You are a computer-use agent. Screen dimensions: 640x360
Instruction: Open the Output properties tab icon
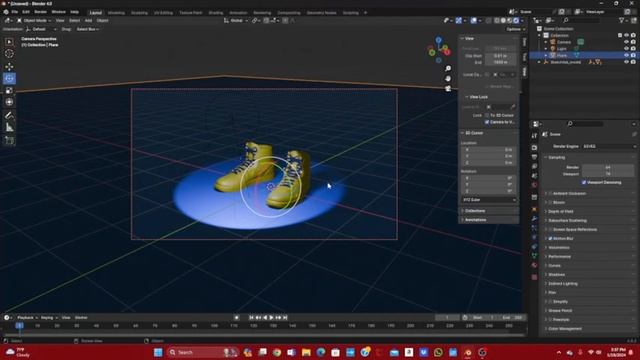(535, 157)
